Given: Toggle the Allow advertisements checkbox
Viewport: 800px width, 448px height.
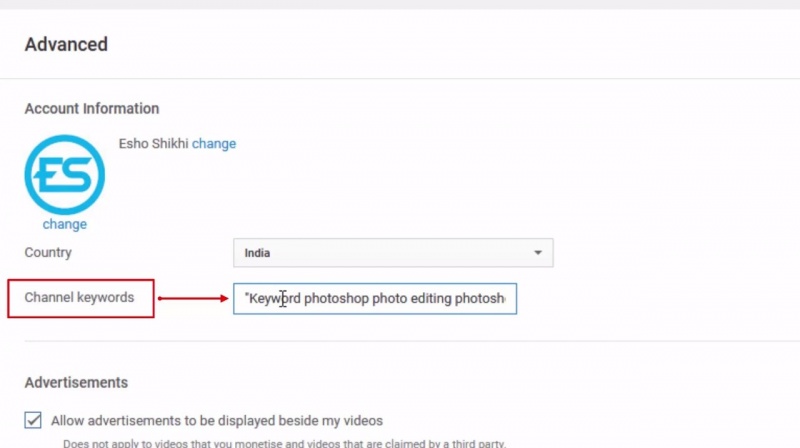Looking at the screenshot, I should coord(33,420).
